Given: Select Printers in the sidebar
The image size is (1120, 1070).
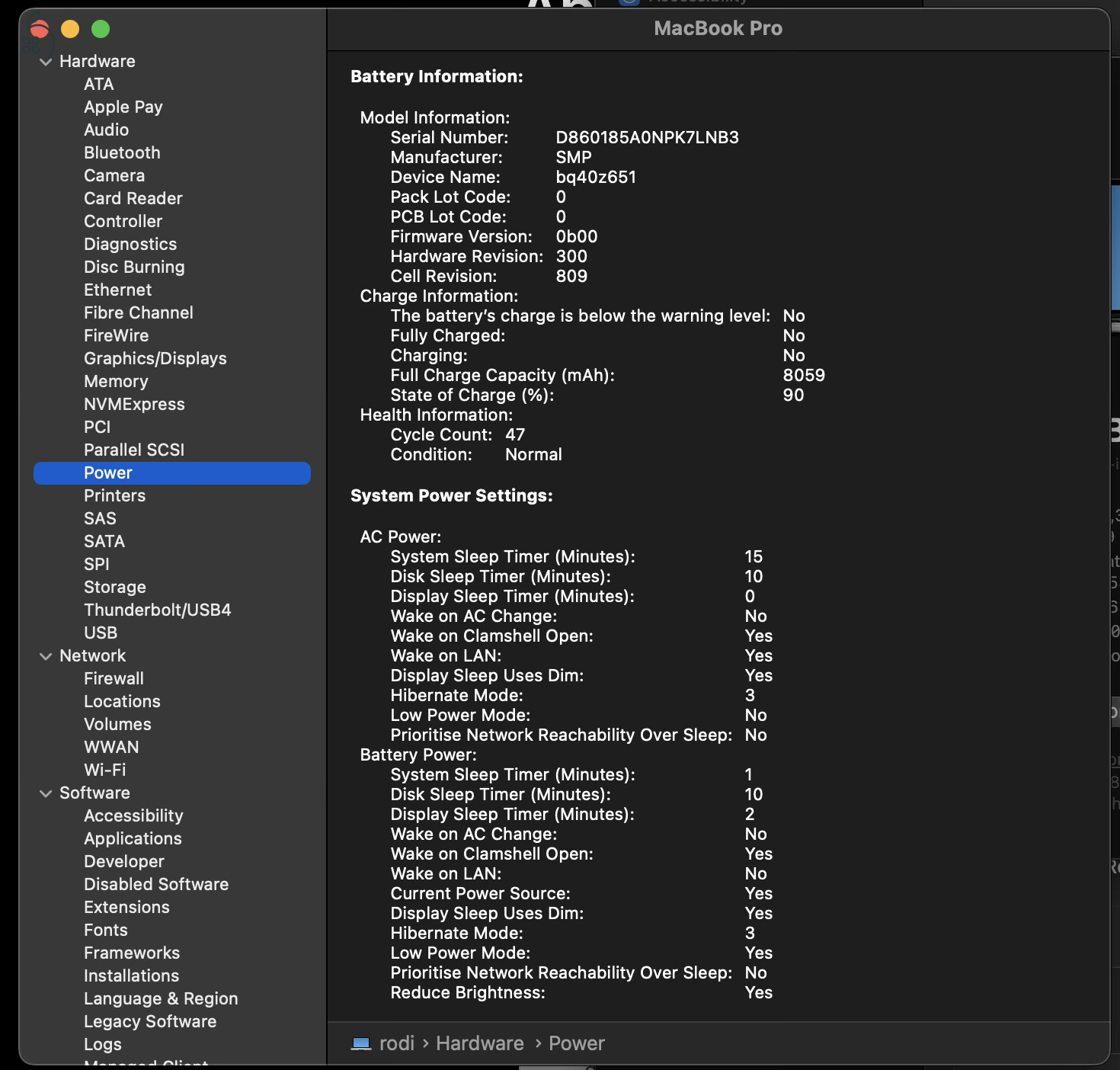Looking at the screenshot, I should coord(115,495).
